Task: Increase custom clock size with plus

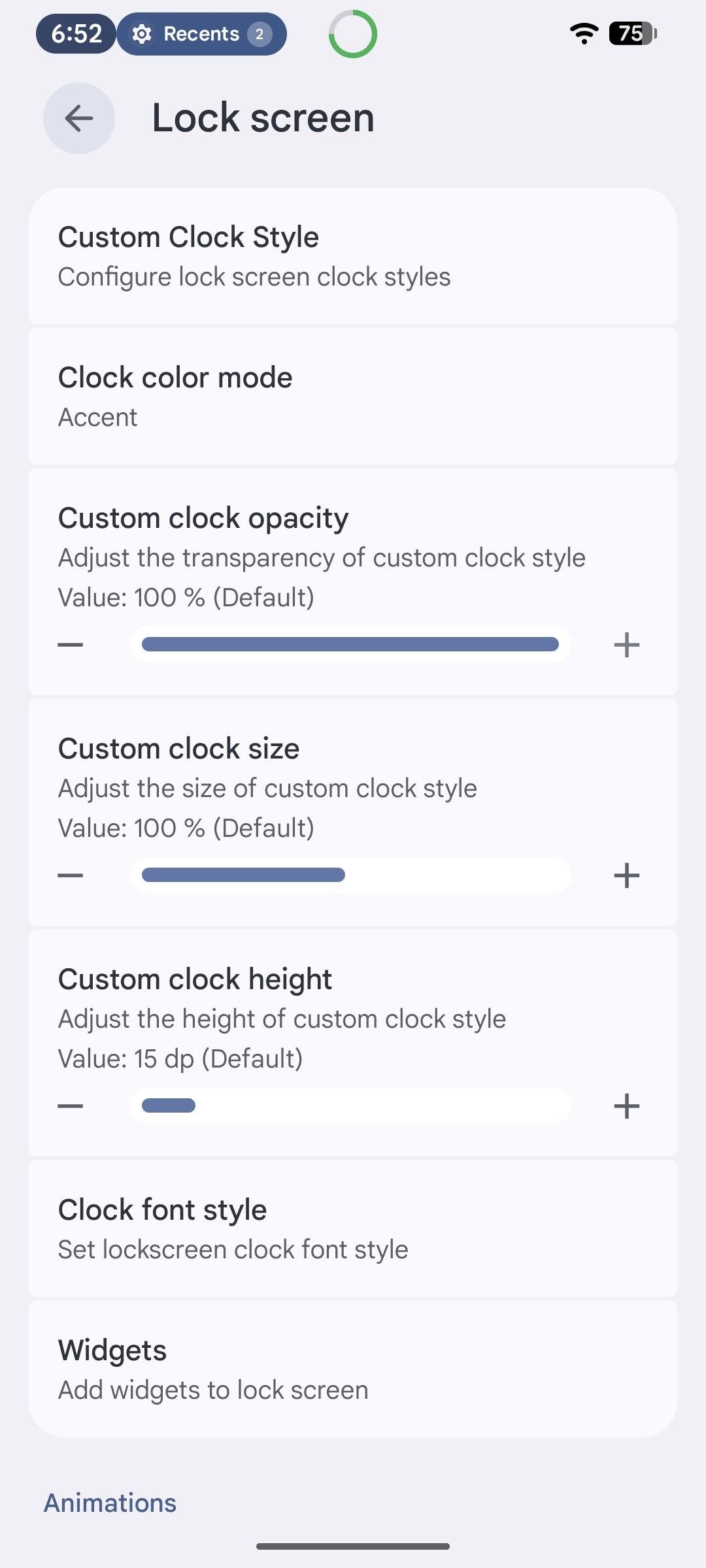Action: pyautogui.click(x=626, y=875)
